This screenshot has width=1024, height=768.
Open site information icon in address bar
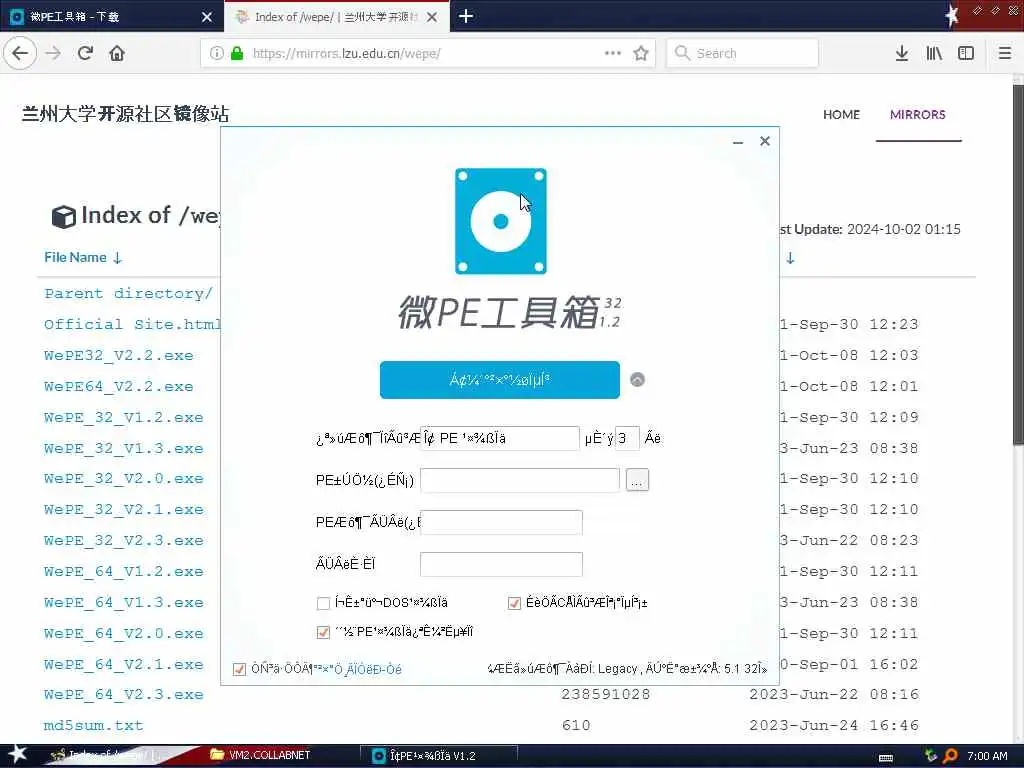click(x=216, y=53)
